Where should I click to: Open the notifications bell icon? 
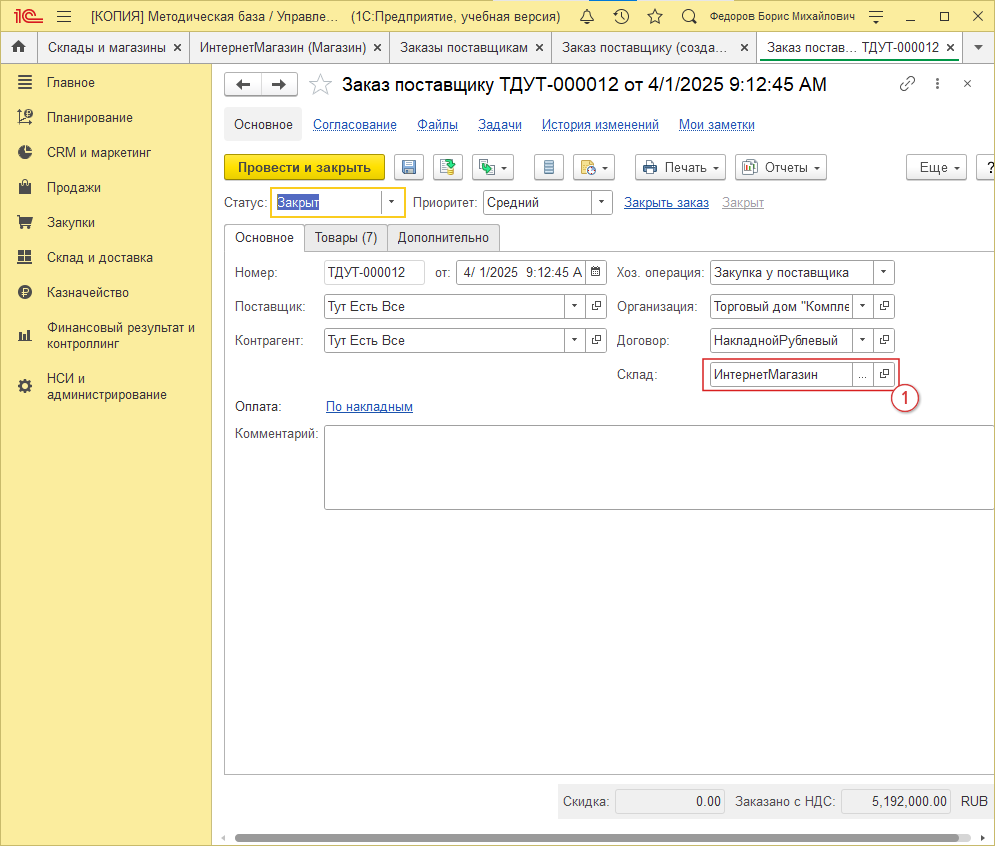coord(588,16)
